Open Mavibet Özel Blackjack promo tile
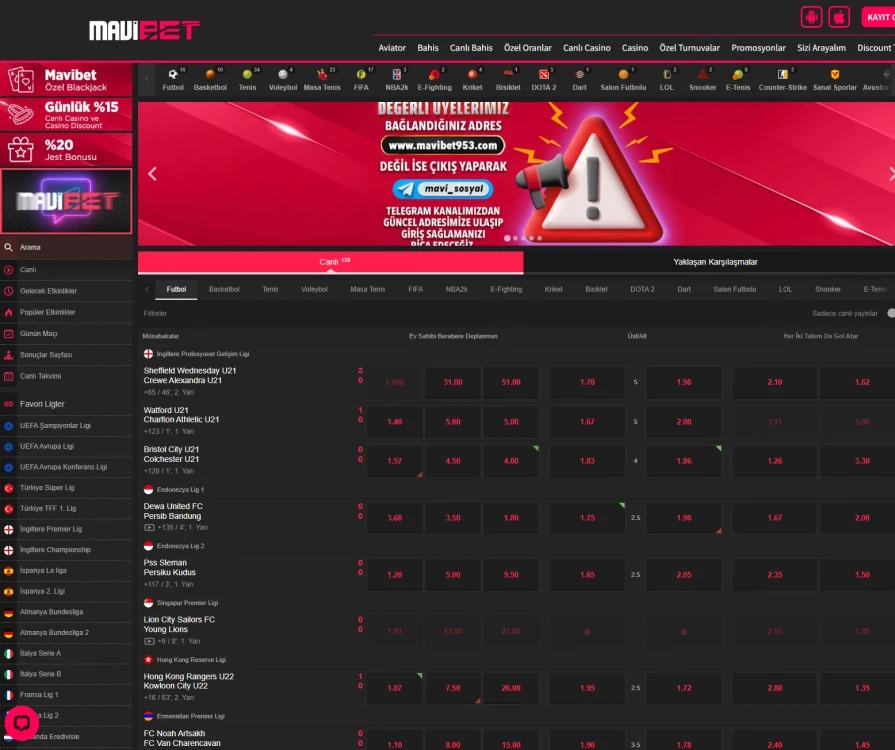895x750 pixels. (66, 80)
